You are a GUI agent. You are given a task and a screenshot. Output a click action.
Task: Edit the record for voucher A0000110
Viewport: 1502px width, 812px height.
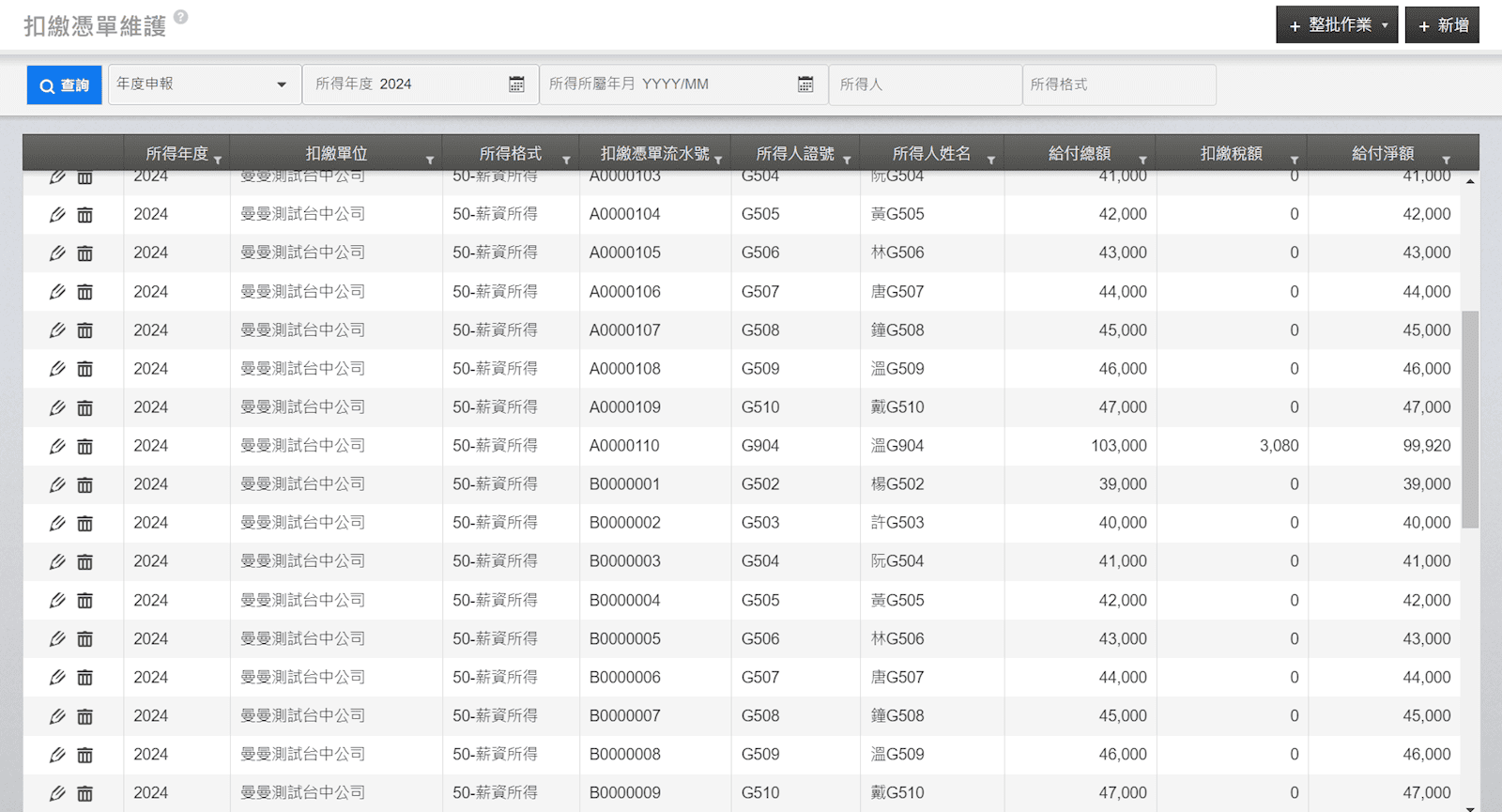(57, 447)
